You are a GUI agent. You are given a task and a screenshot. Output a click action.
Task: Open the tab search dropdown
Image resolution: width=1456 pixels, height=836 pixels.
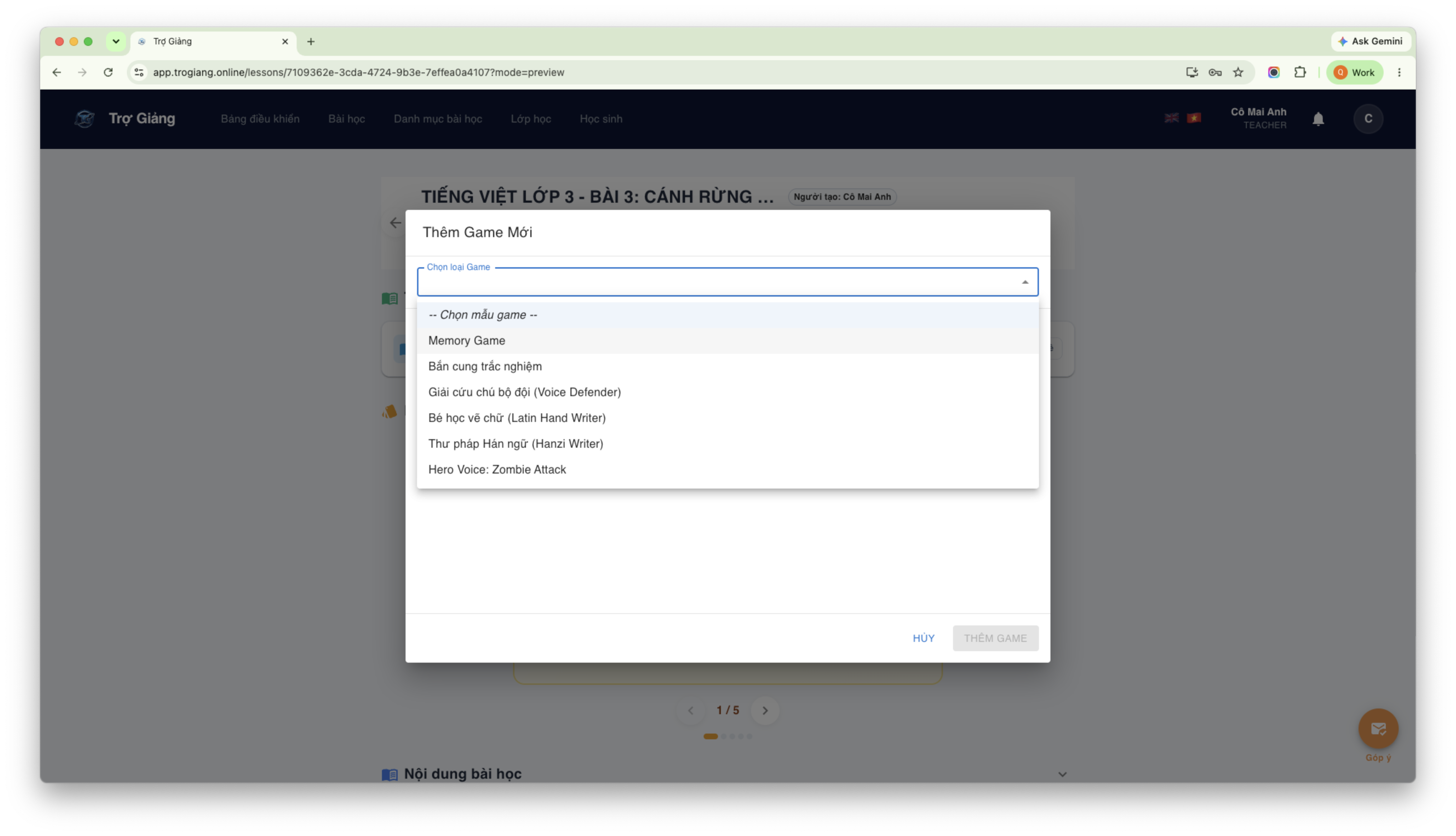[x=116, y=41]
